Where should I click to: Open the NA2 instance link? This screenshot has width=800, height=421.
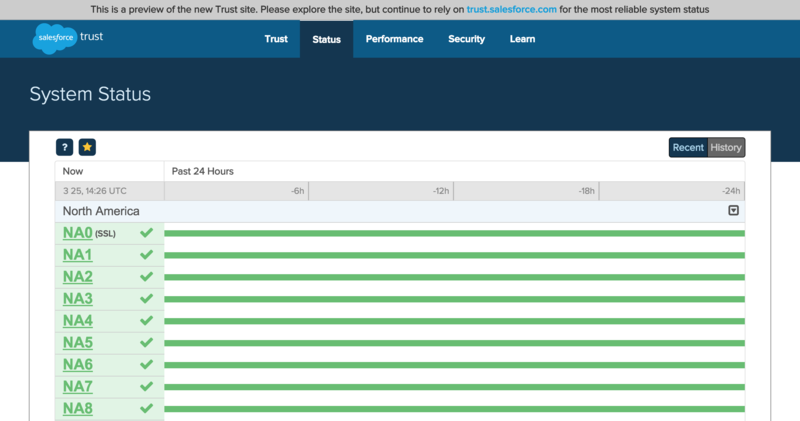point(78,277)
